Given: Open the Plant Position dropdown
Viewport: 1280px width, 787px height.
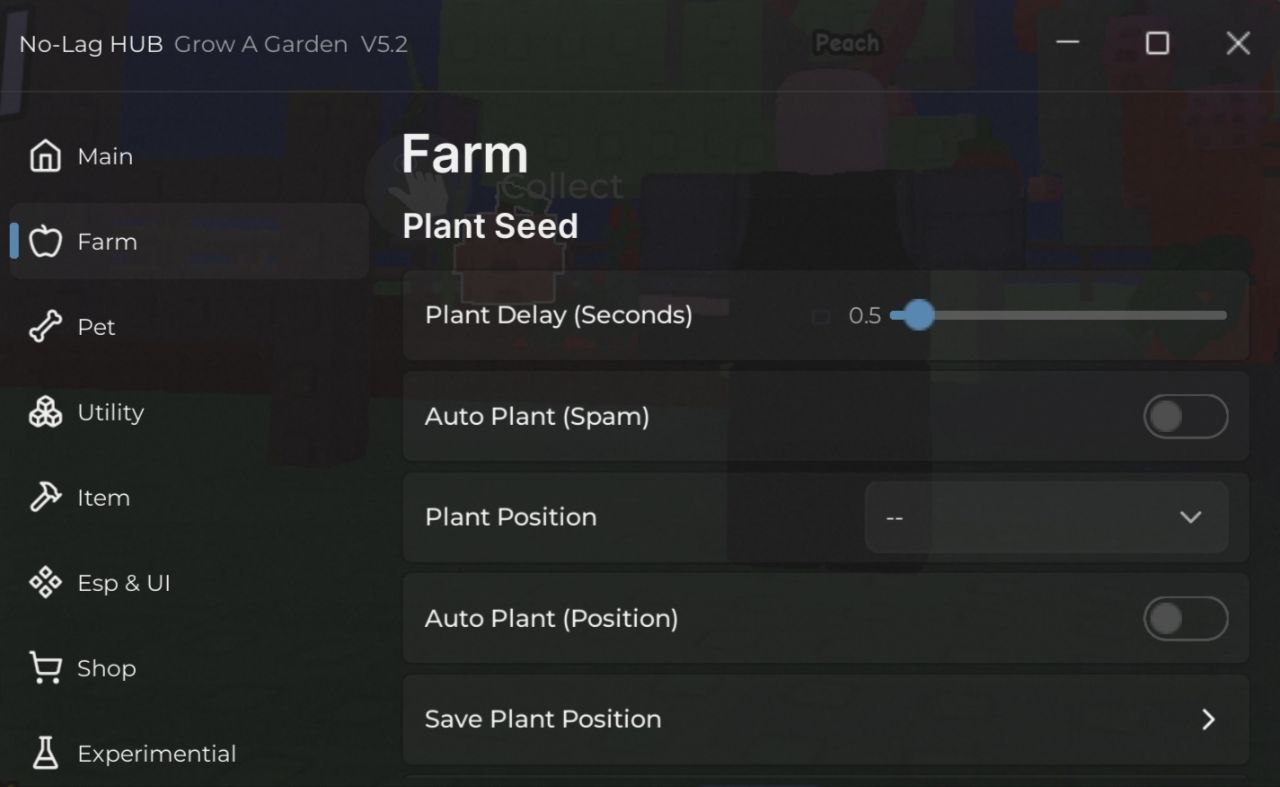Looking at the screenshot, I should (x=1045, y=517).
